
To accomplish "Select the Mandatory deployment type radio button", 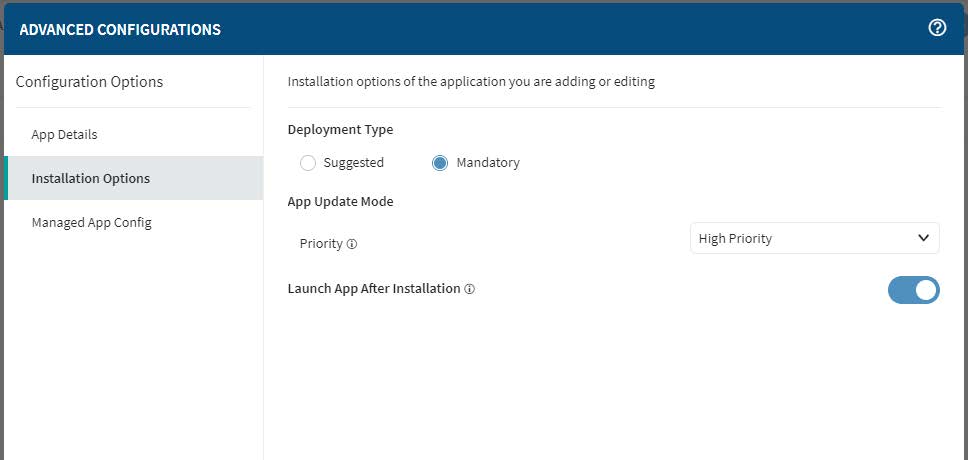I will point(440,163).
